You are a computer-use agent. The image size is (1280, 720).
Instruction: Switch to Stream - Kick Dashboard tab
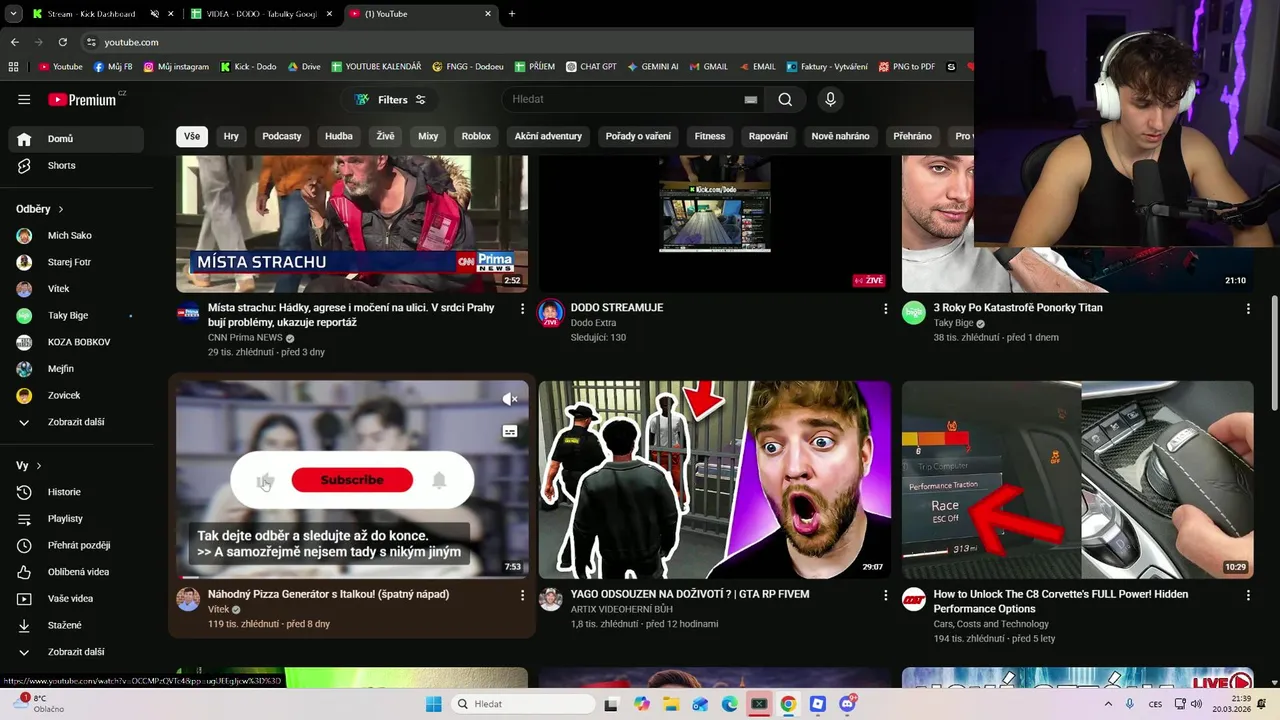click(x=91, y=14)
